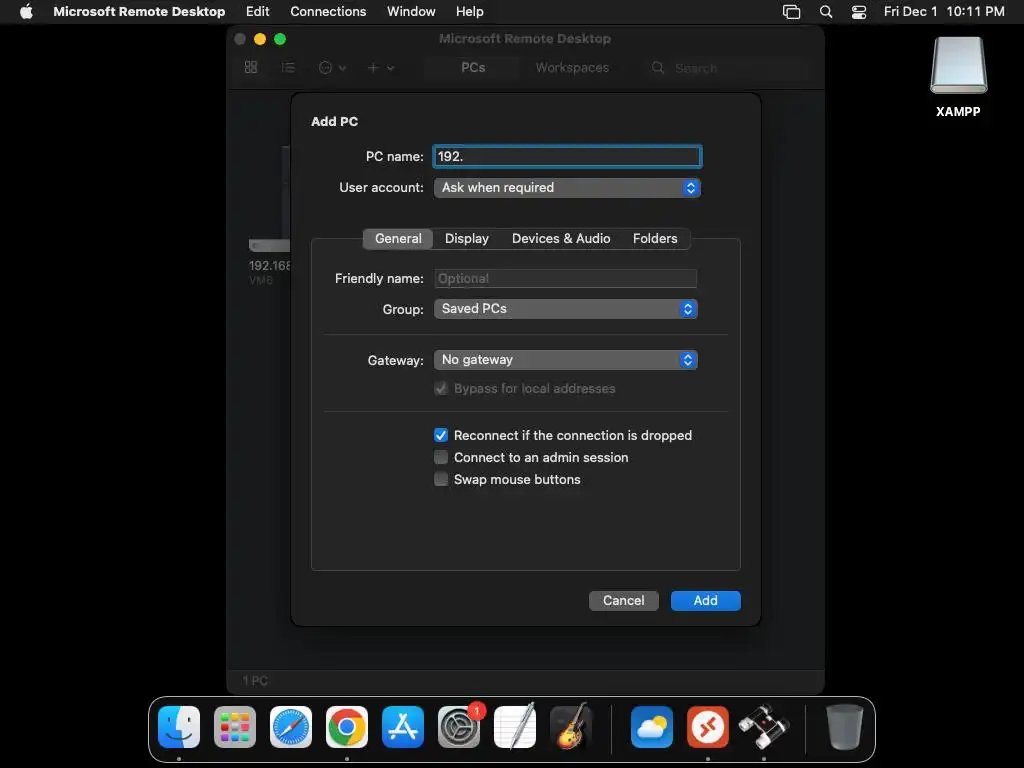The image size is (1024, 768).
Task: Open the XAMPP drive on desktop
Action: [x=958, y=77]
